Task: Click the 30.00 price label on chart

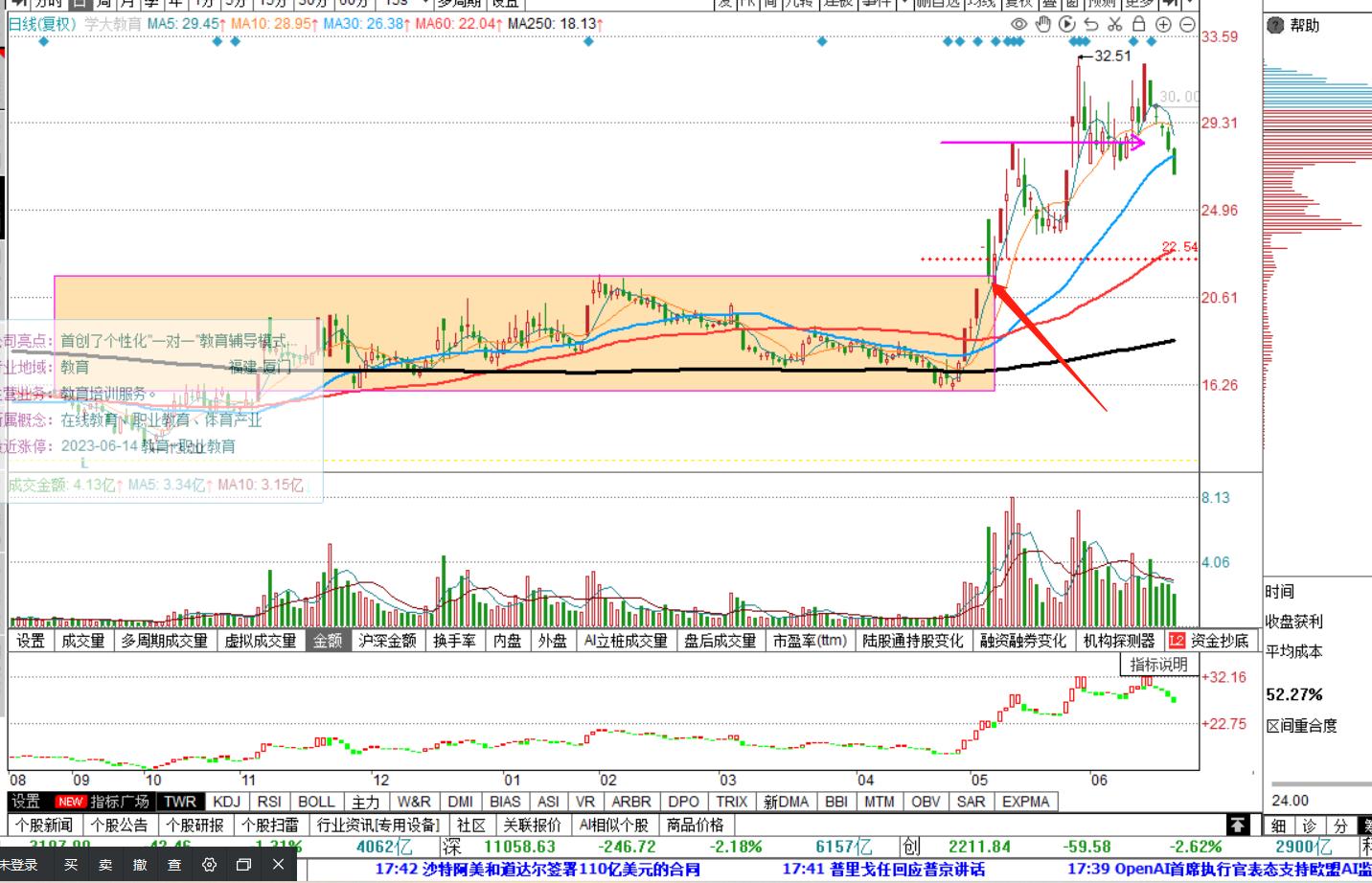Action: [x=1178, y=97]
